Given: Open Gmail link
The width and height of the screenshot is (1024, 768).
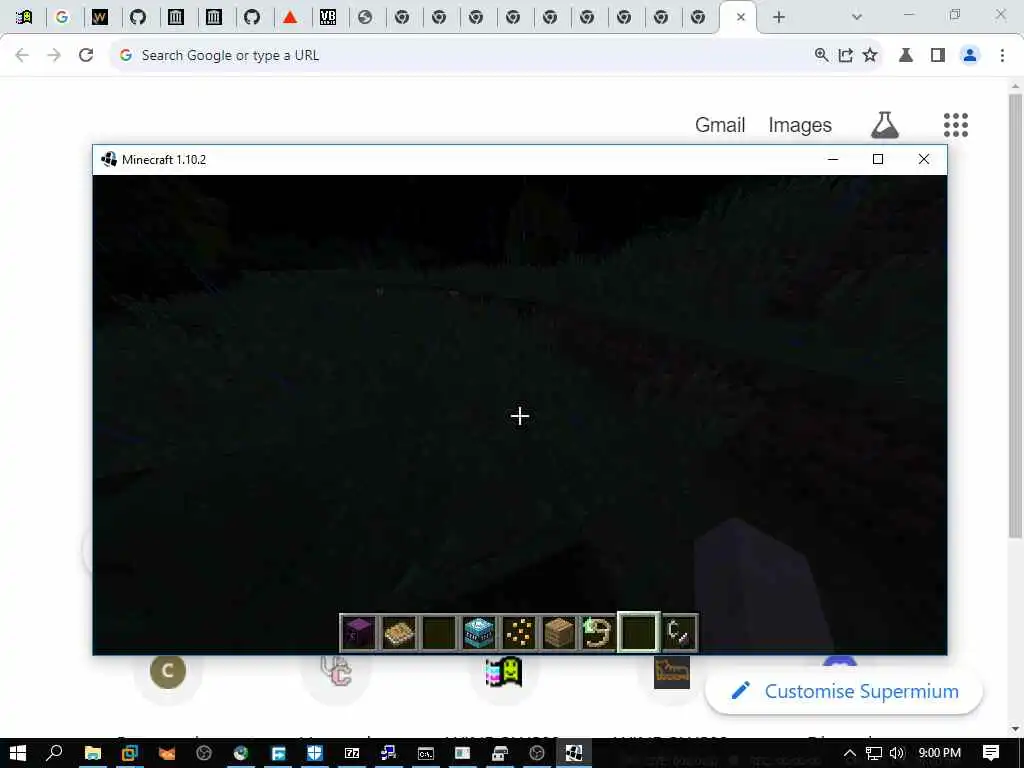Looking at the screenshot, I should 720,125.
